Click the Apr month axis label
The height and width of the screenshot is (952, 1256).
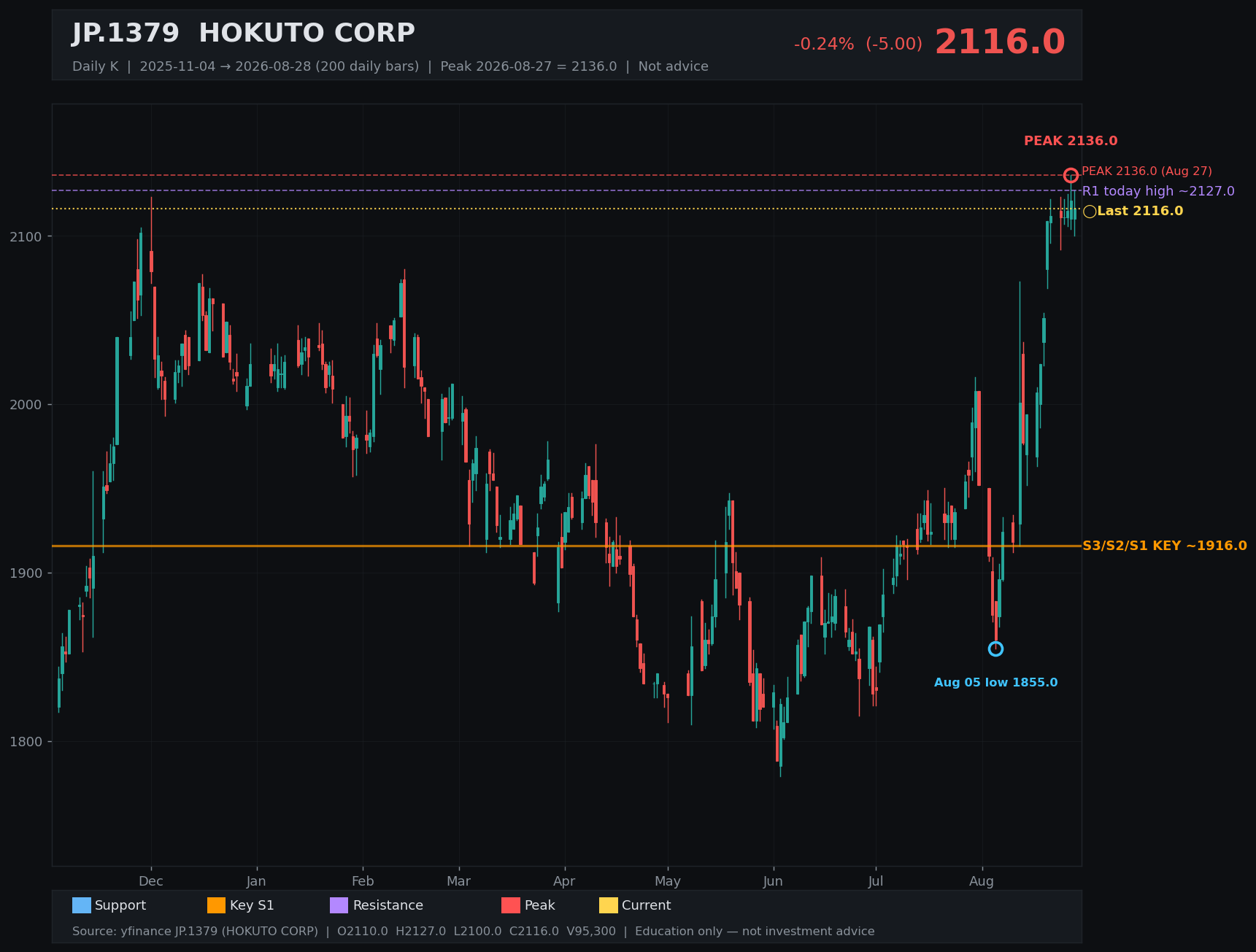point(564,881)
